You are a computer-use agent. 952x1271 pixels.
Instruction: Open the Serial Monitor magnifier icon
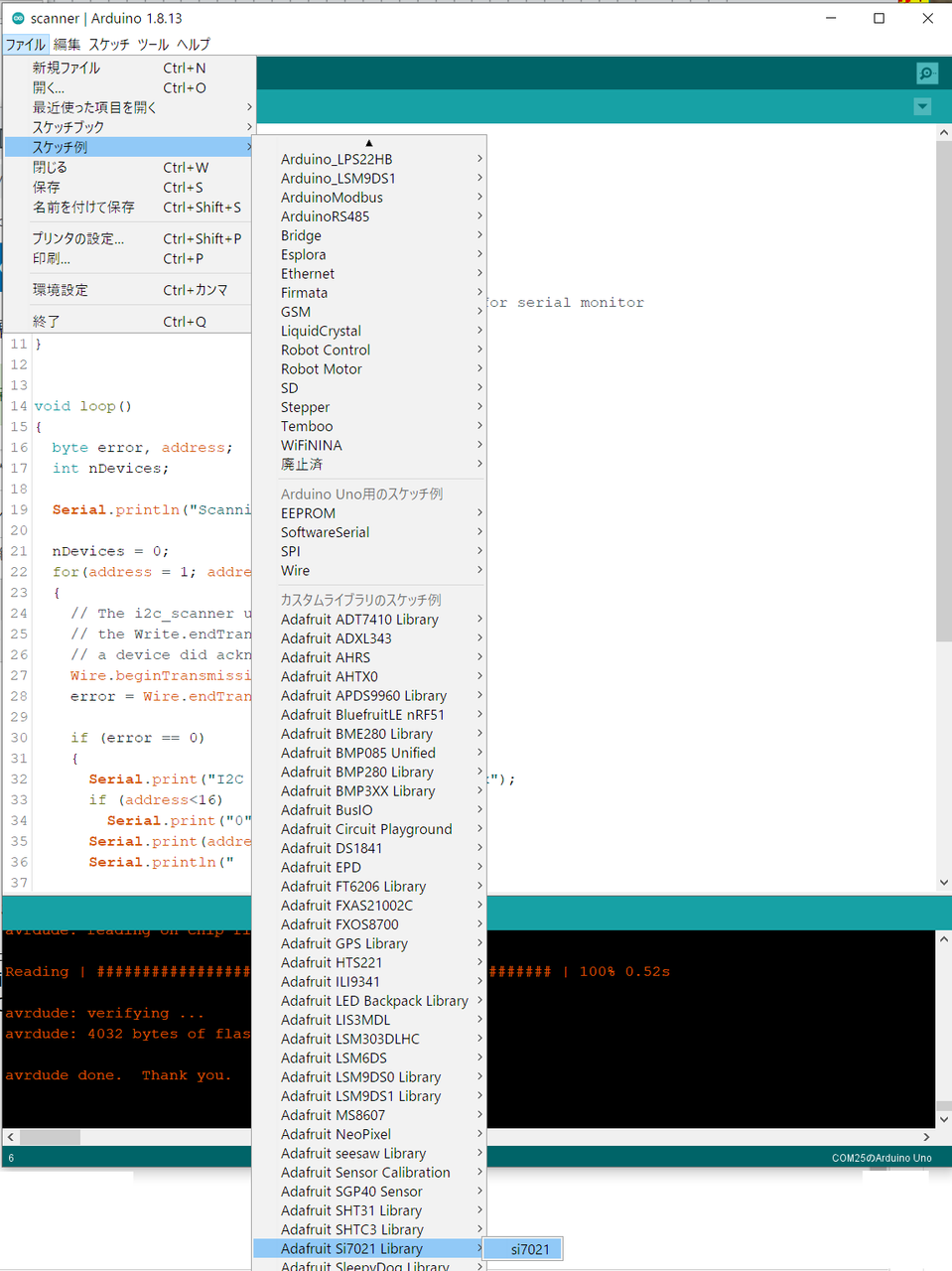(x=926, y=73)
